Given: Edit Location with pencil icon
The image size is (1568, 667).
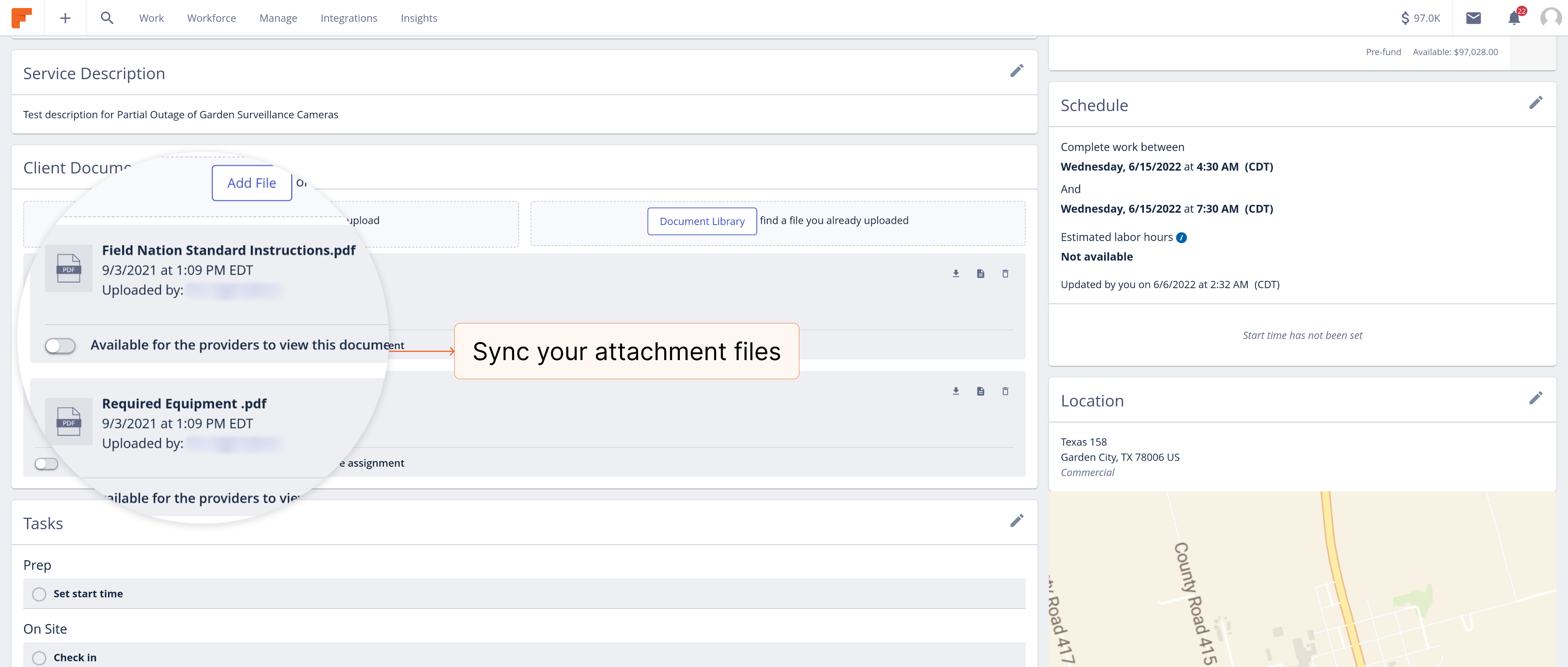Looking at the screenshot, I should 1535,399.
